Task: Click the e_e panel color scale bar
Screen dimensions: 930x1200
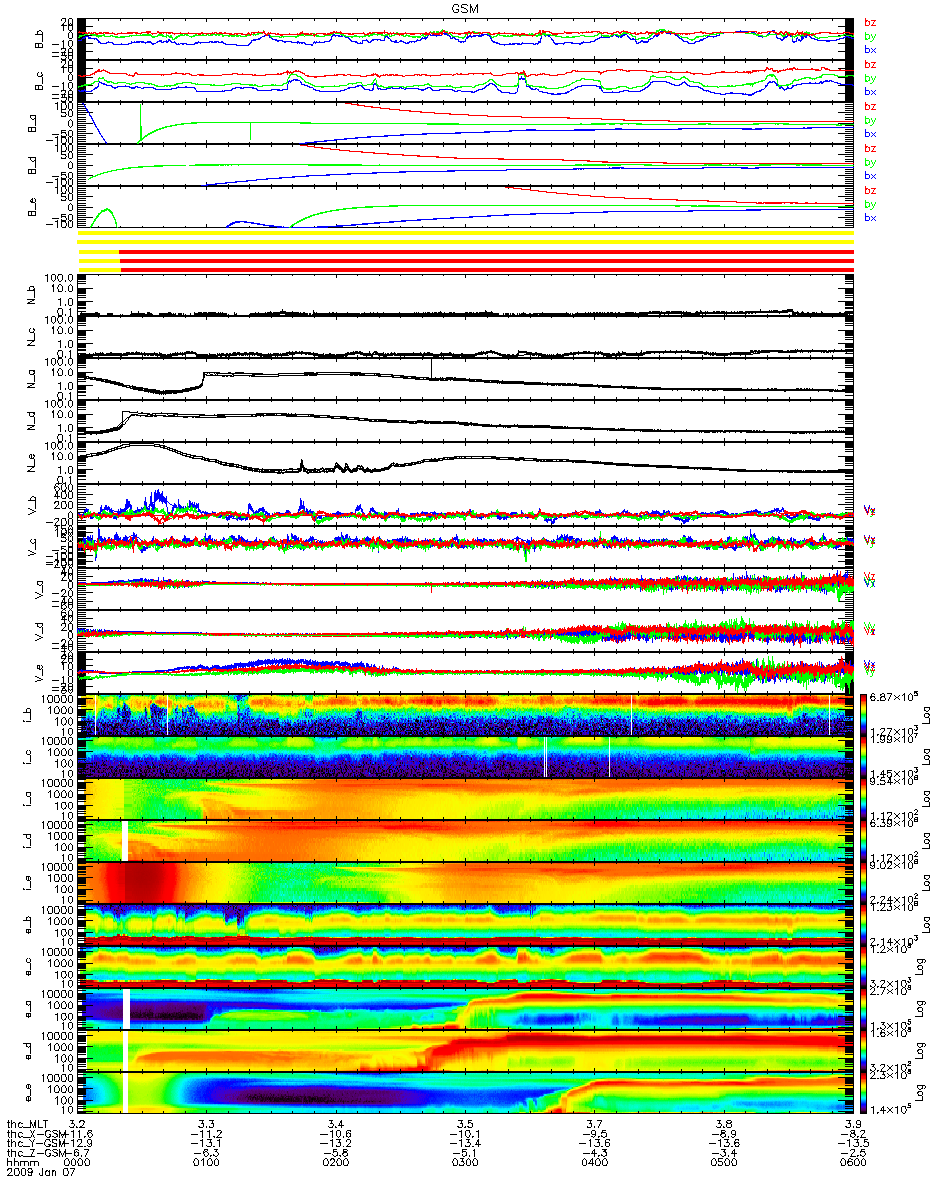Action: [x=866, y=1093]
